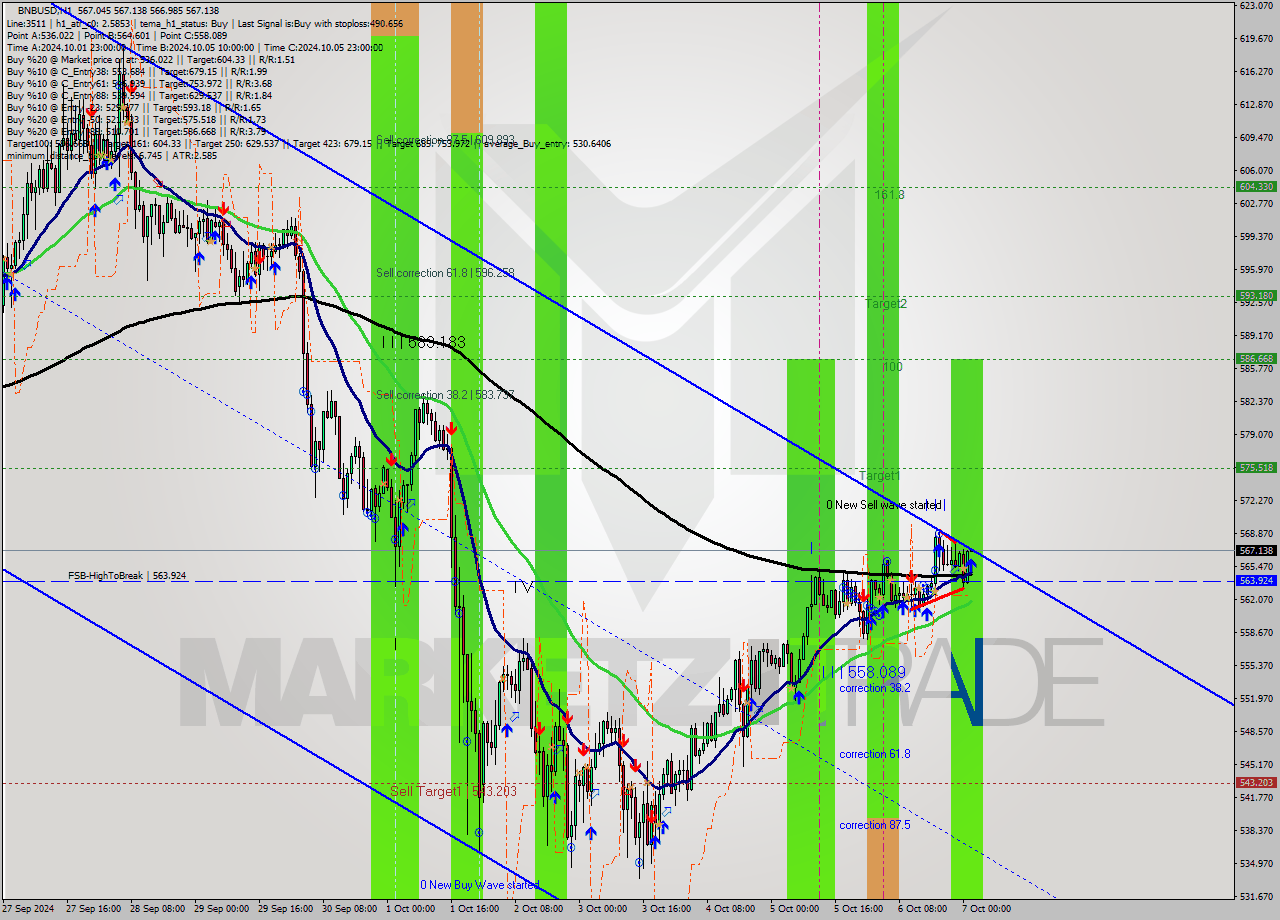Click the '100' Fibonacci level label

[x=892, y=367]
